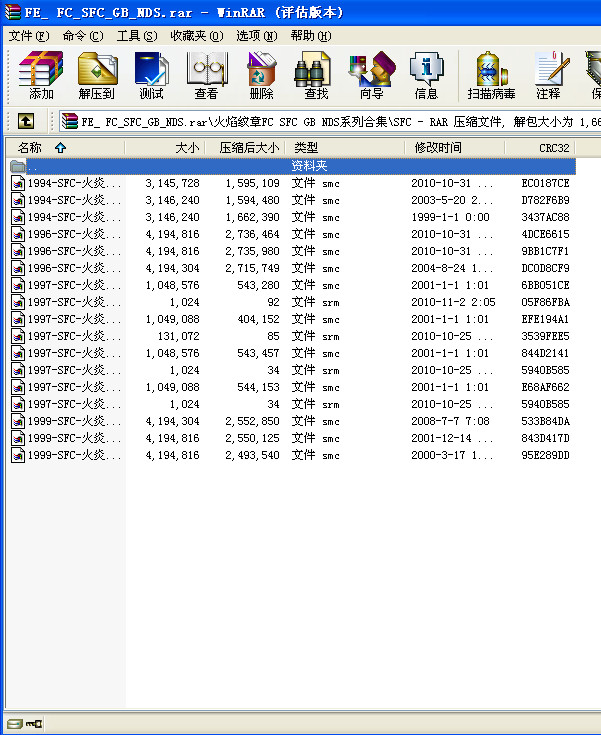Open the 文件(F) menu
The width and height of the screenshot is (601, 735).
29,36
